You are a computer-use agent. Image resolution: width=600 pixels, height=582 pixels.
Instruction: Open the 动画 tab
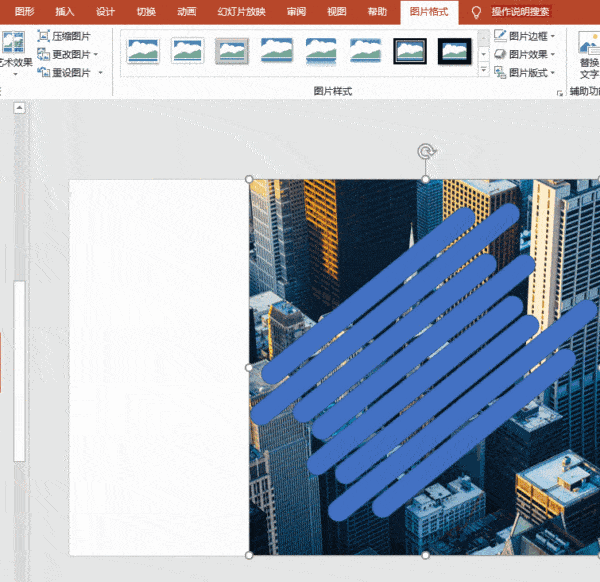click(187, 11)
